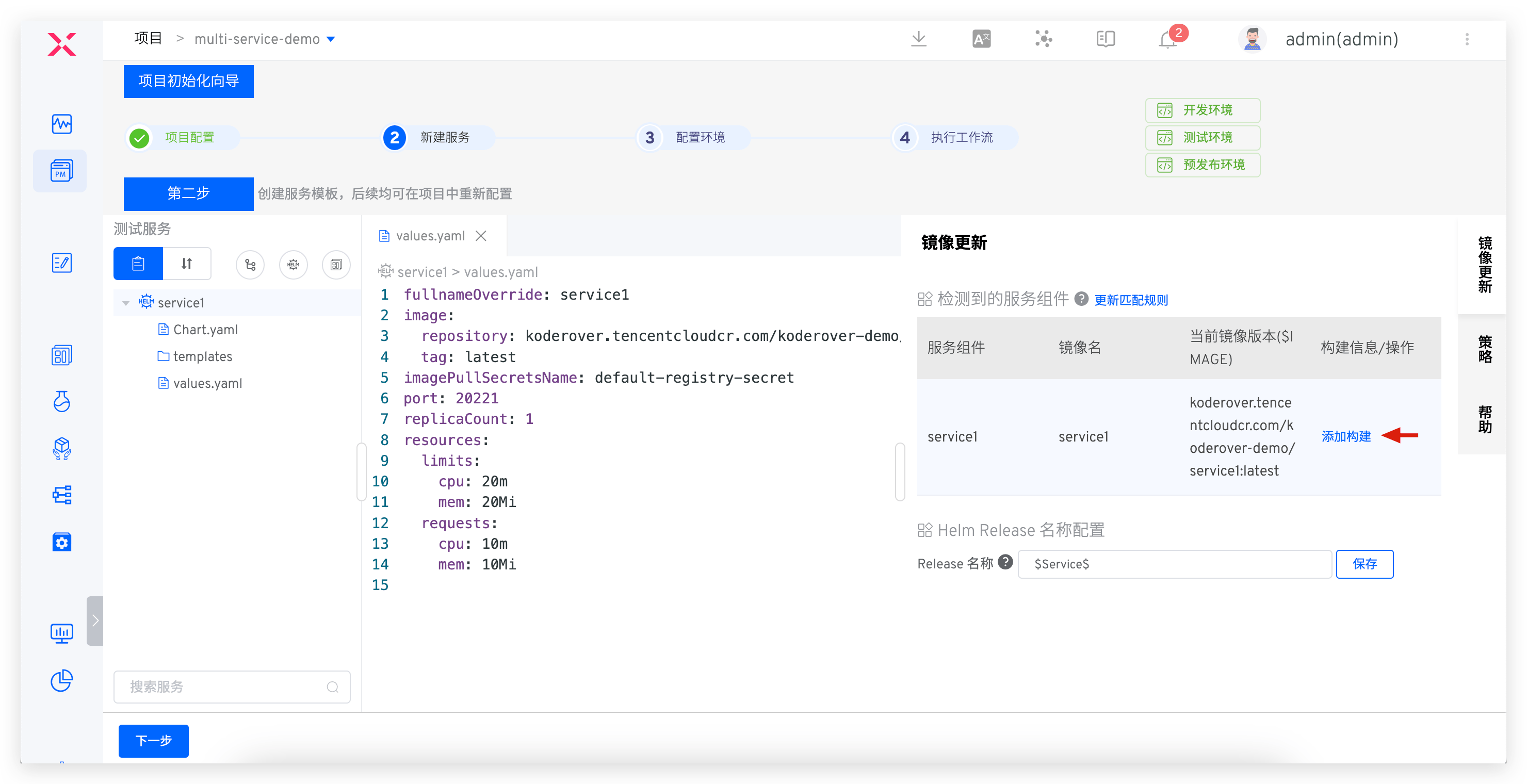The height and width of the screenshot is (784, 1527).
Task: Collapse the service1 tree node
Action: point(126,303)
